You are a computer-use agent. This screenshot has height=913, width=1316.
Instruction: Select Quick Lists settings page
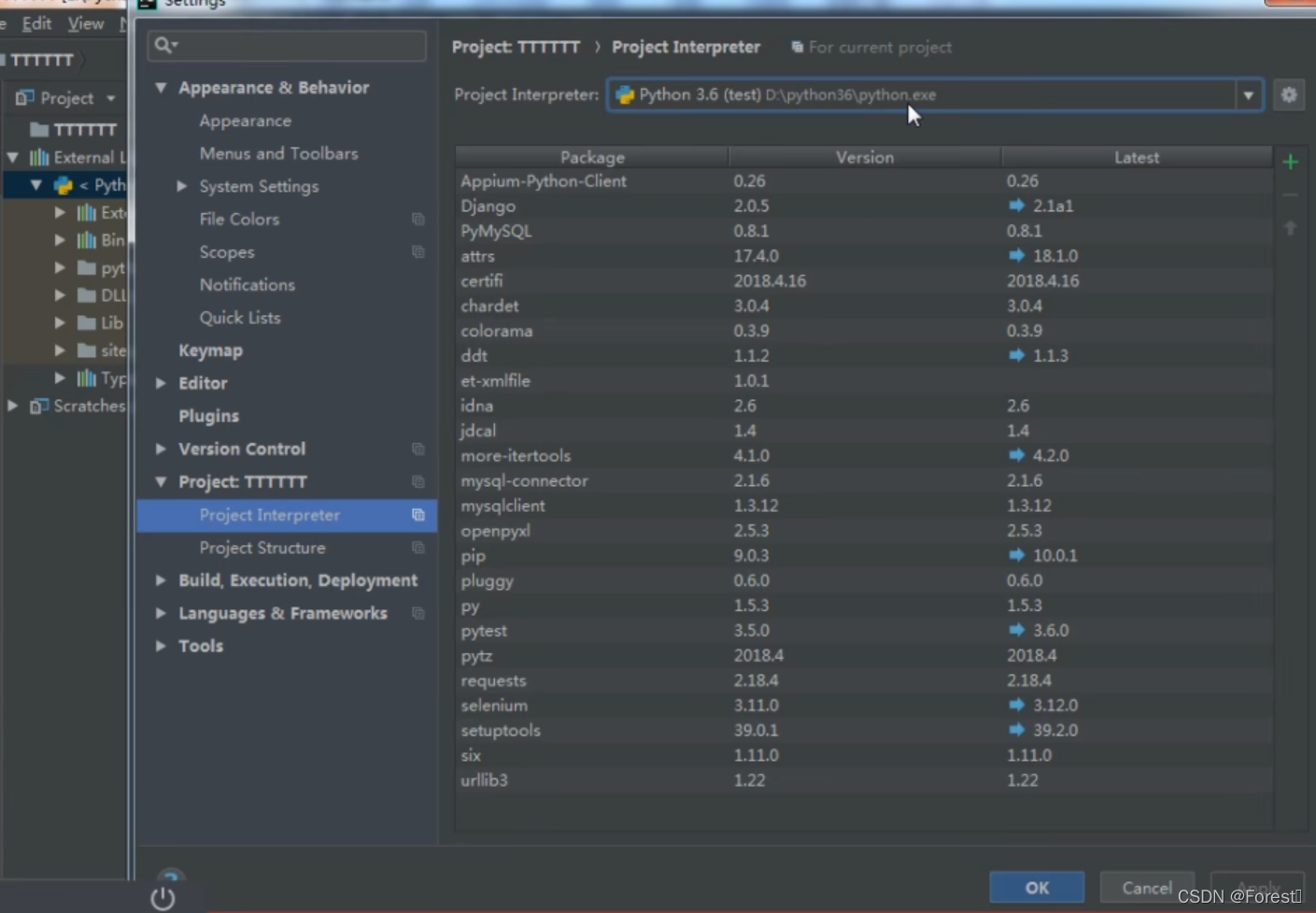[239, 318]
